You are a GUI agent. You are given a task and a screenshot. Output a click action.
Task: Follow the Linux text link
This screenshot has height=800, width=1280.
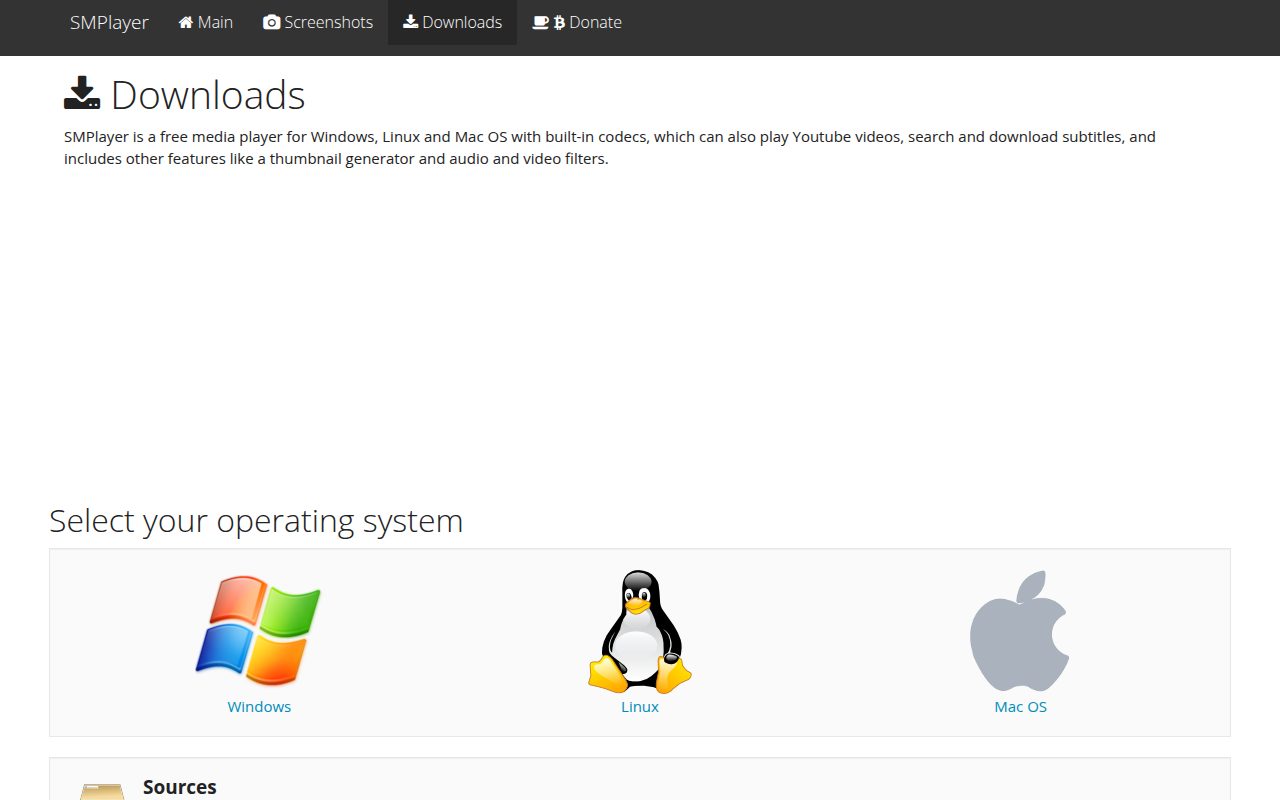640,707
